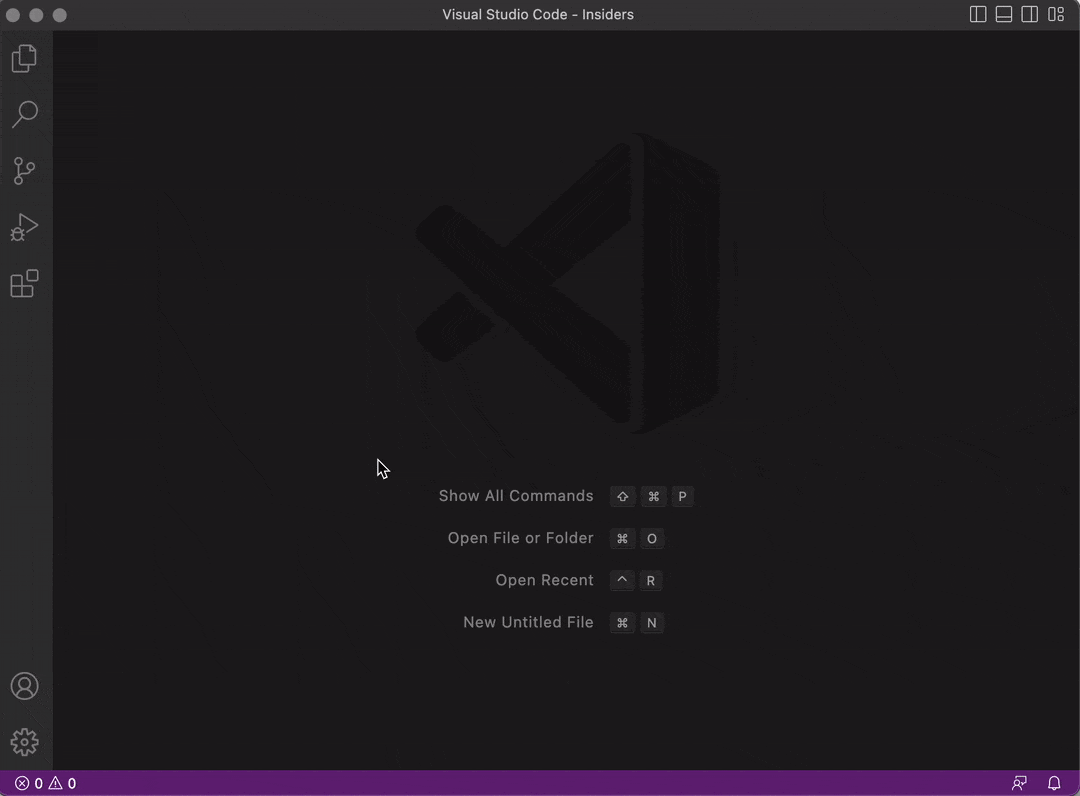Open the Source Control view

[x=24, y=170]
